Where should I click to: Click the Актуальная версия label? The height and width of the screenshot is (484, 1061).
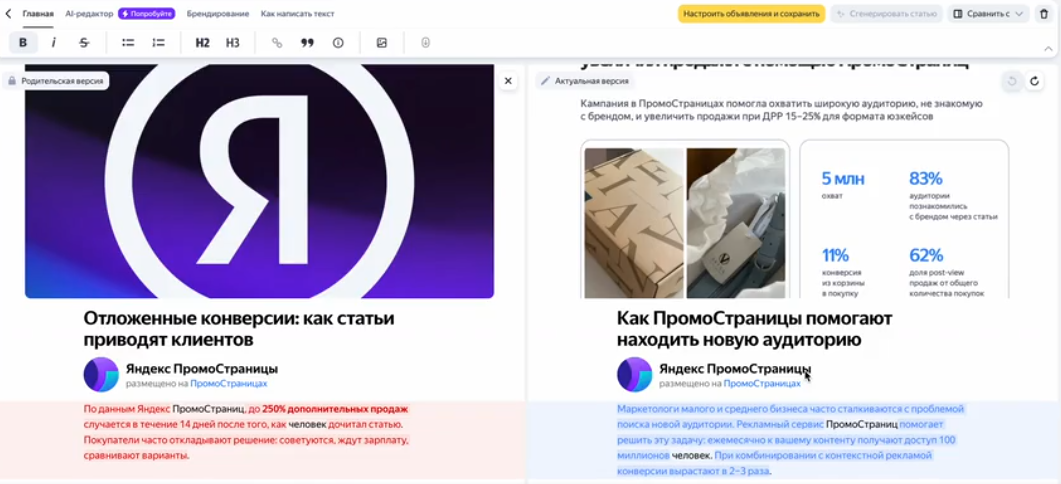(x=585, y=81)
